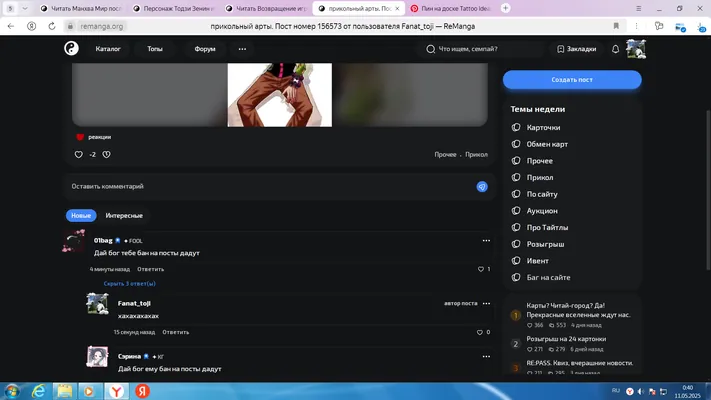Click the ReManga yin-yang logo
This screenshot has height=400, width=711.
(x=71, y=49)
